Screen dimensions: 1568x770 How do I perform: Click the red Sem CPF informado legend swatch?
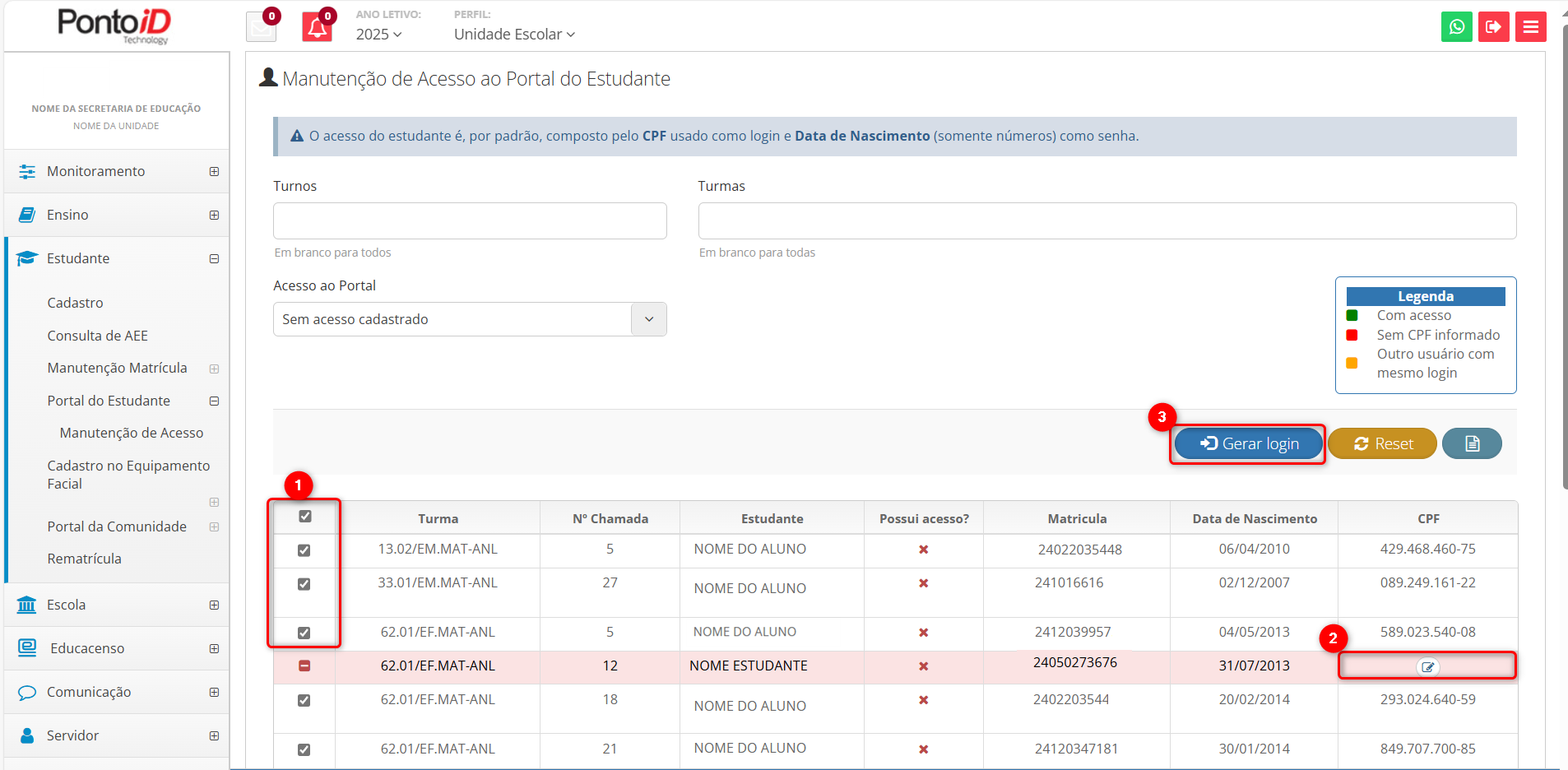1352,335
